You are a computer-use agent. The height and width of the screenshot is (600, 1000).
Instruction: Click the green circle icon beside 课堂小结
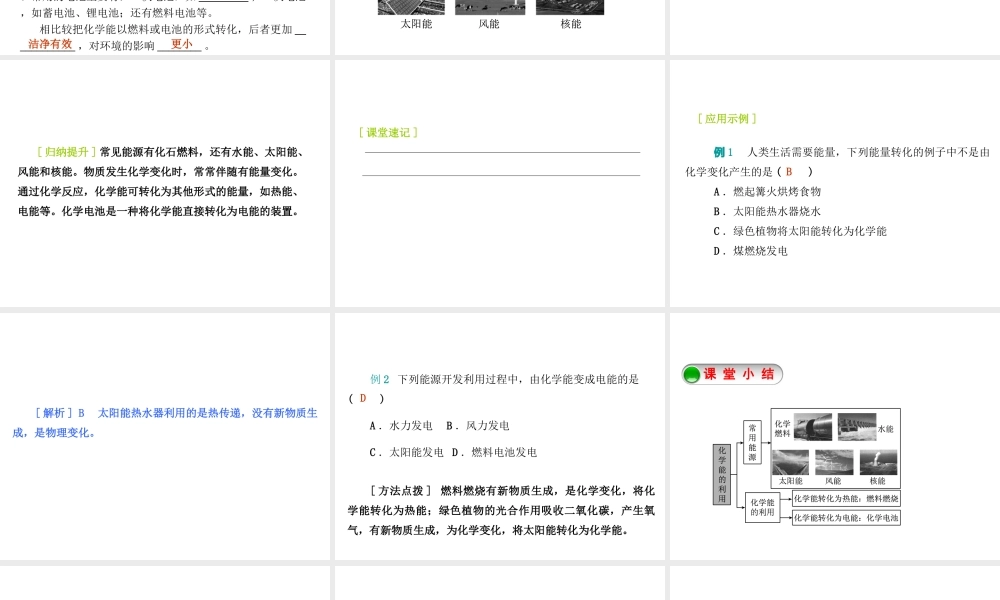click(x=691, y=374)
